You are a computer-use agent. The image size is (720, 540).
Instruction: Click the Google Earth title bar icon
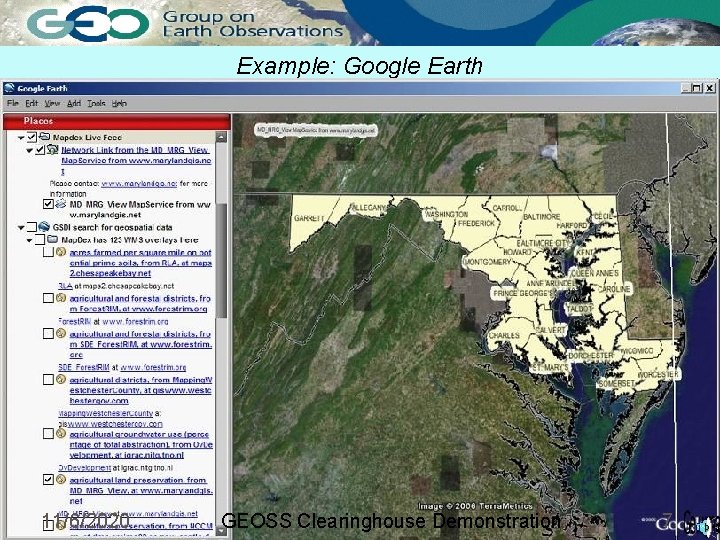[9, 88]
